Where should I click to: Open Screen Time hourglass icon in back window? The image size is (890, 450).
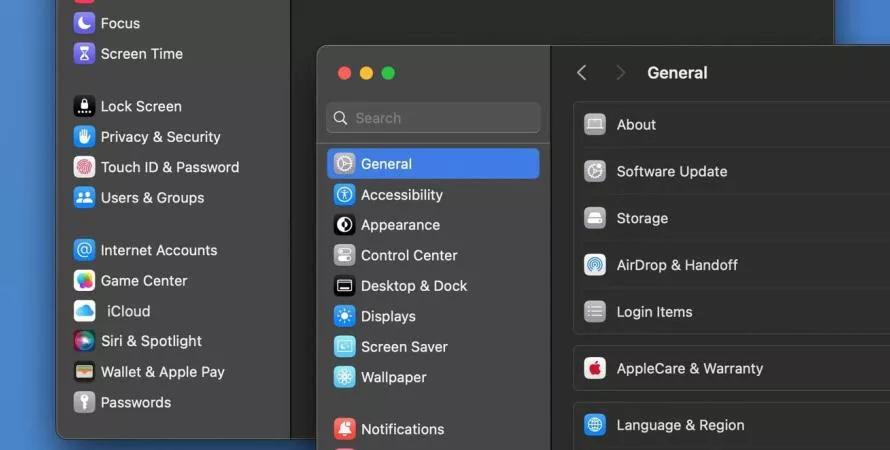(84, 53)
